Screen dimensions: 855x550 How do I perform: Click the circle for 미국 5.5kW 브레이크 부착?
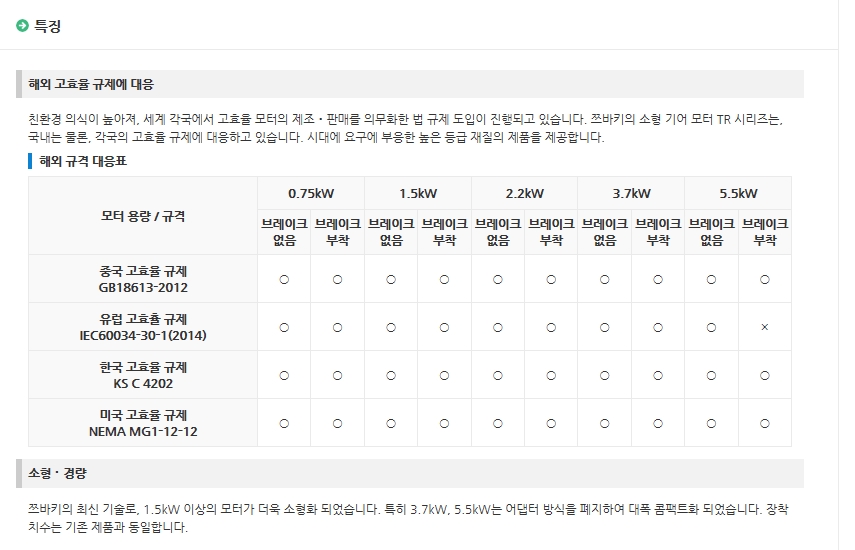point(764,423)
